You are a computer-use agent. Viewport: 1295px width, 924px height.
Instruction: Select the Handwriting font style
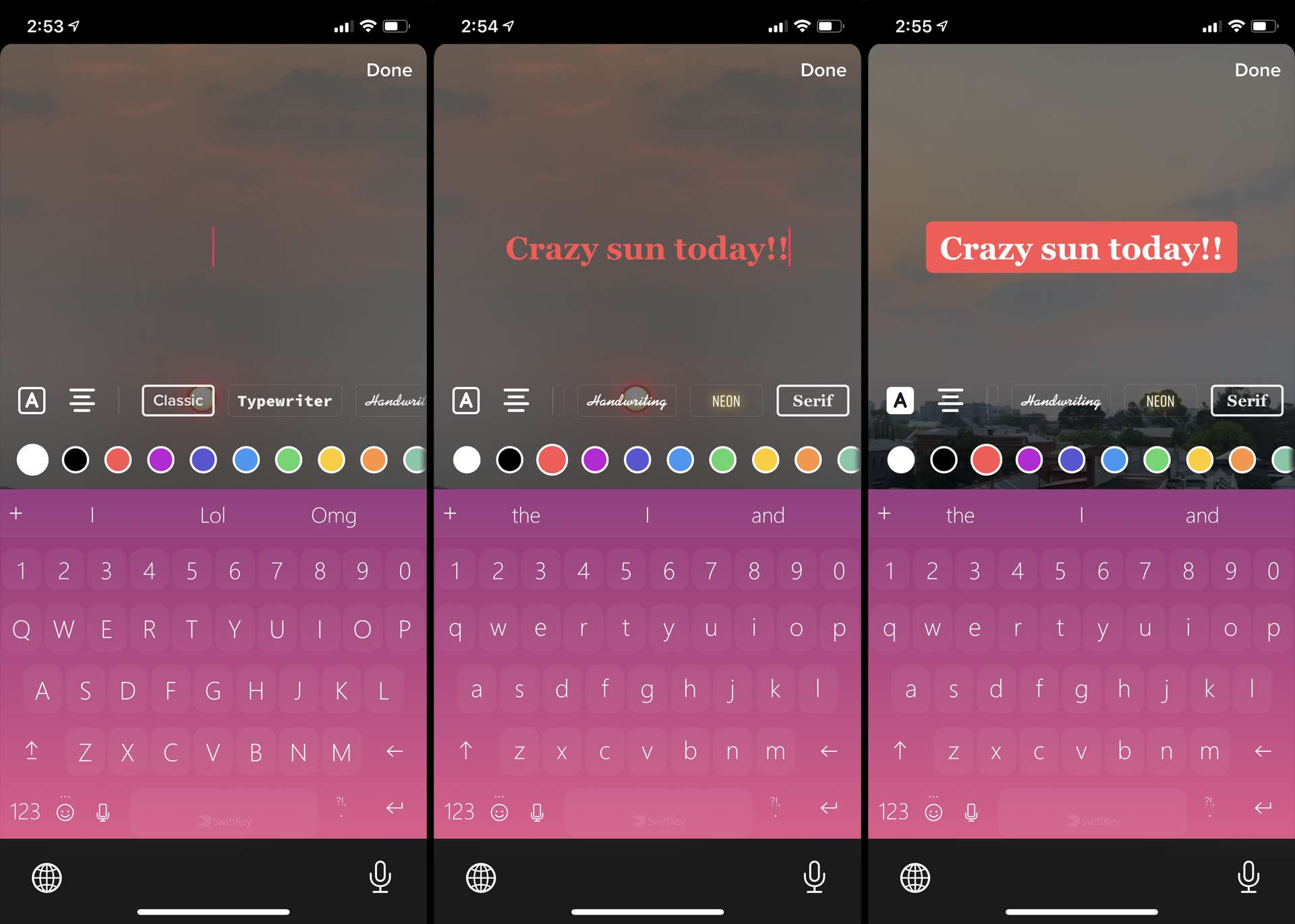[x=627, y=399]
